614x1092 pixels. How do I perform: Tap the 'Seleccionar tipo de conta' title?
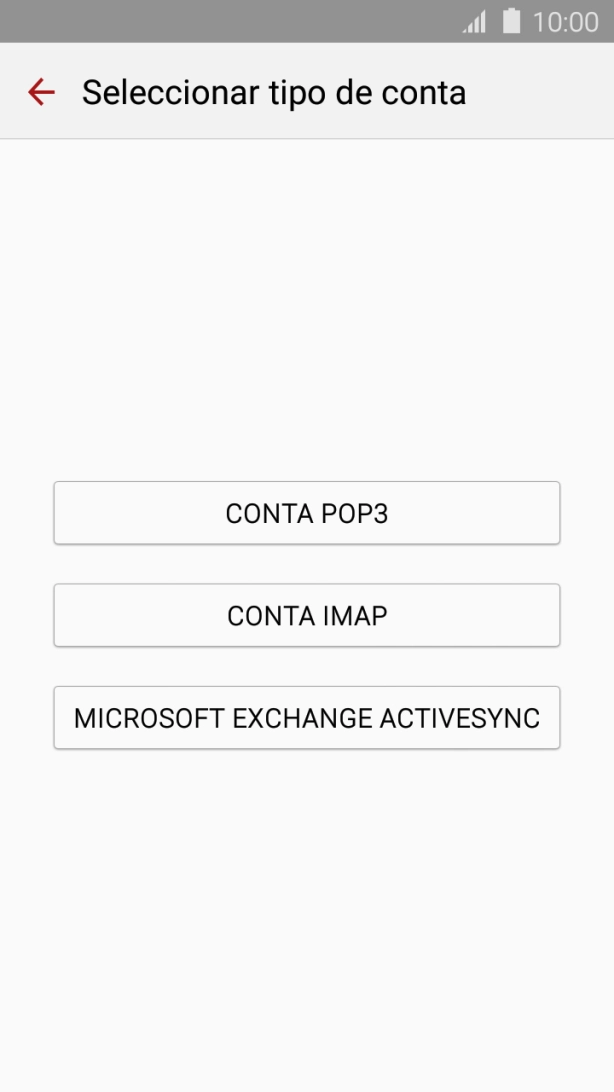coord(274,92)
